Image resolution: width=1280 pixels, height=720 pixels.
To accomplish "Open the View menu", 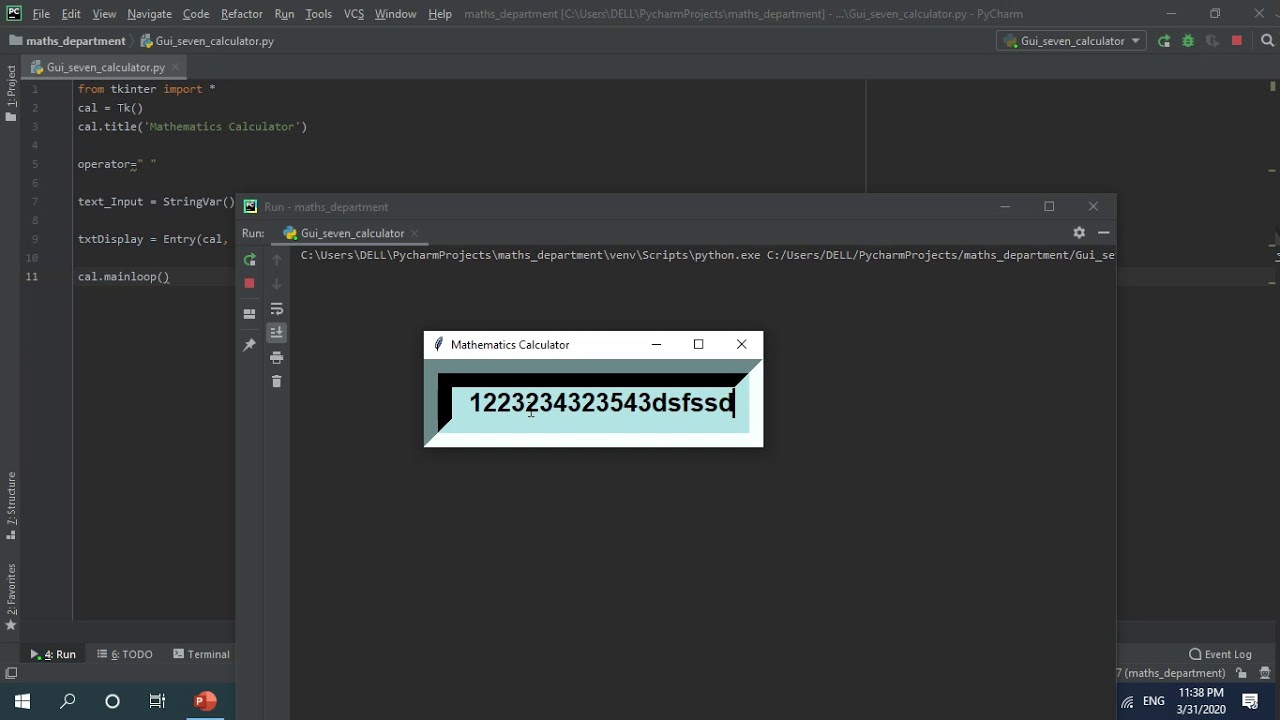I will (x=104, y=14).
